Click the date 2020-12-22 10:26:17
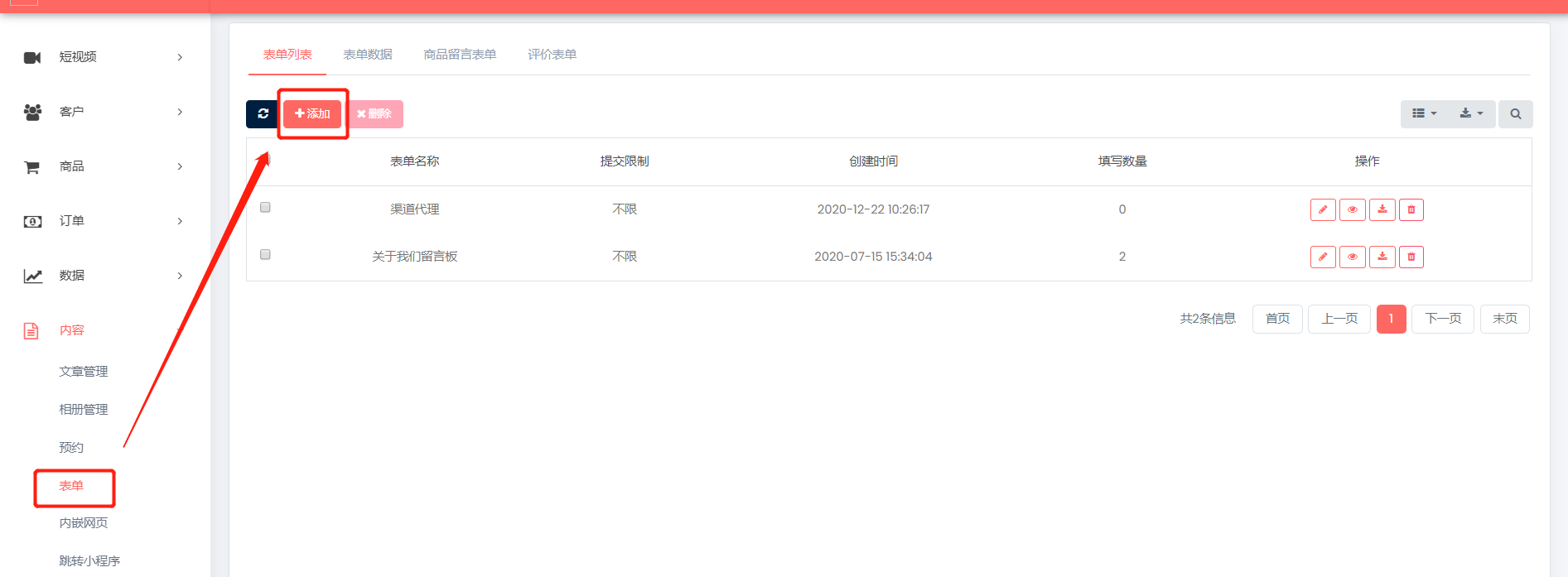Viewport: 1568px width, 577px height. [x=873, y=209]
